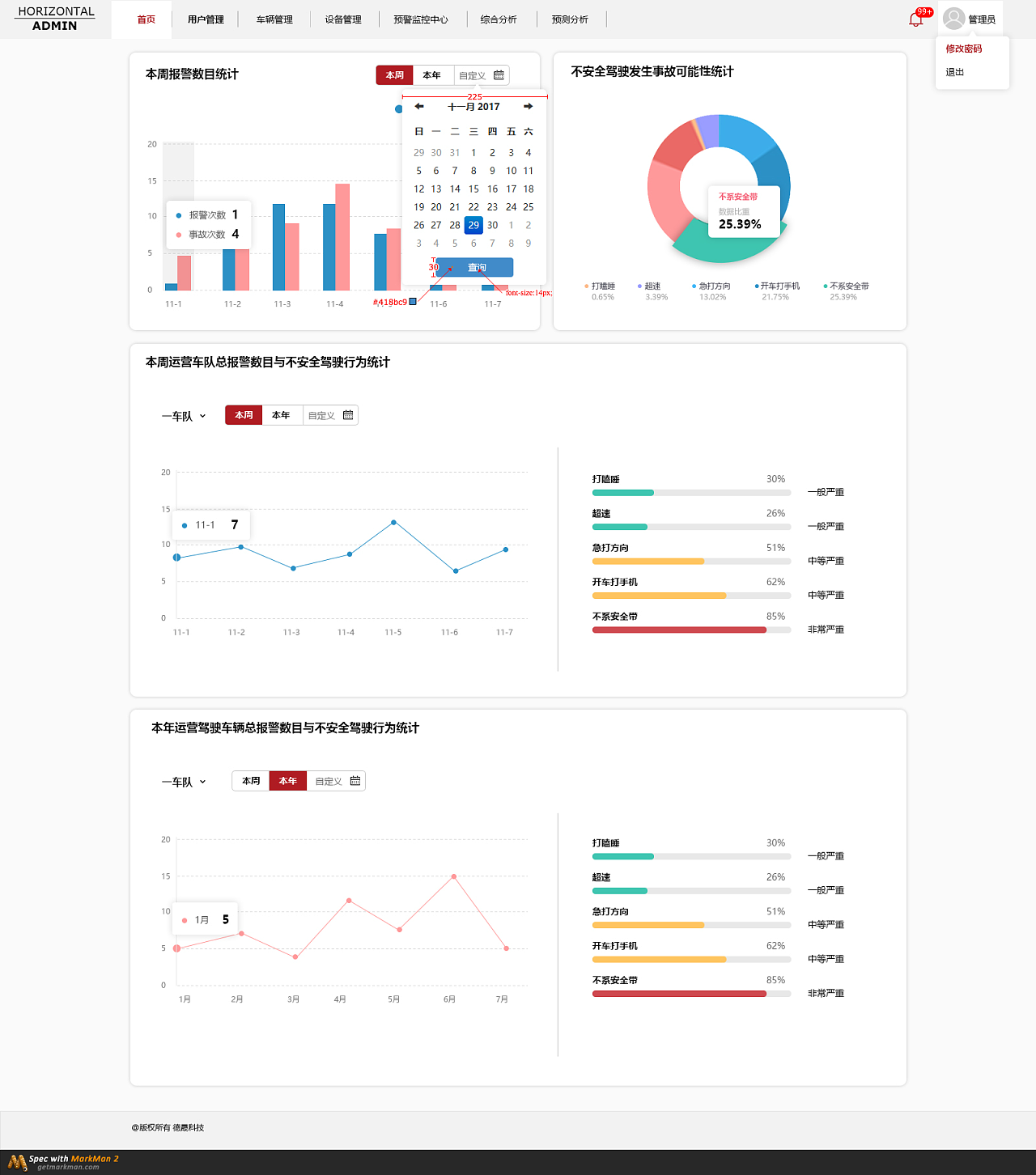This screenshot has height=1175, width=1036.
Task: Expand 一车队 dropdown in 本年运营驾驶车辆 card
Action: point(184,782)
